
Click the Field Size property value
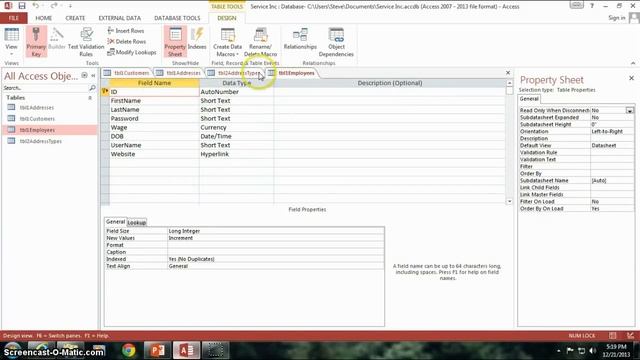276,231
